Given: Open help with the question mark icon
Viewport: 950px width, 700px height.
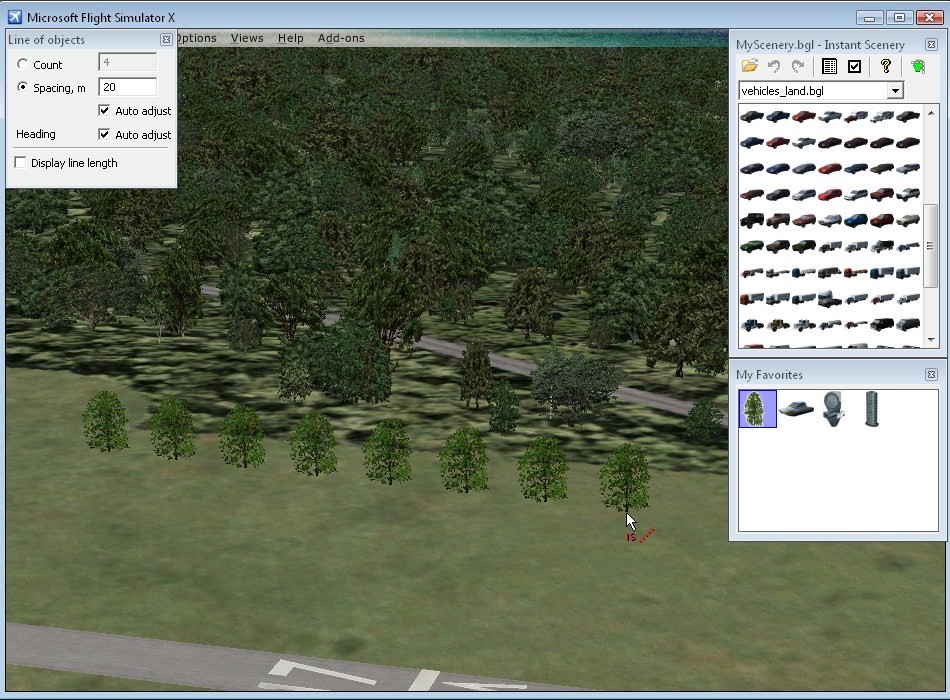Looking at the screenshot, I should 885,67.
